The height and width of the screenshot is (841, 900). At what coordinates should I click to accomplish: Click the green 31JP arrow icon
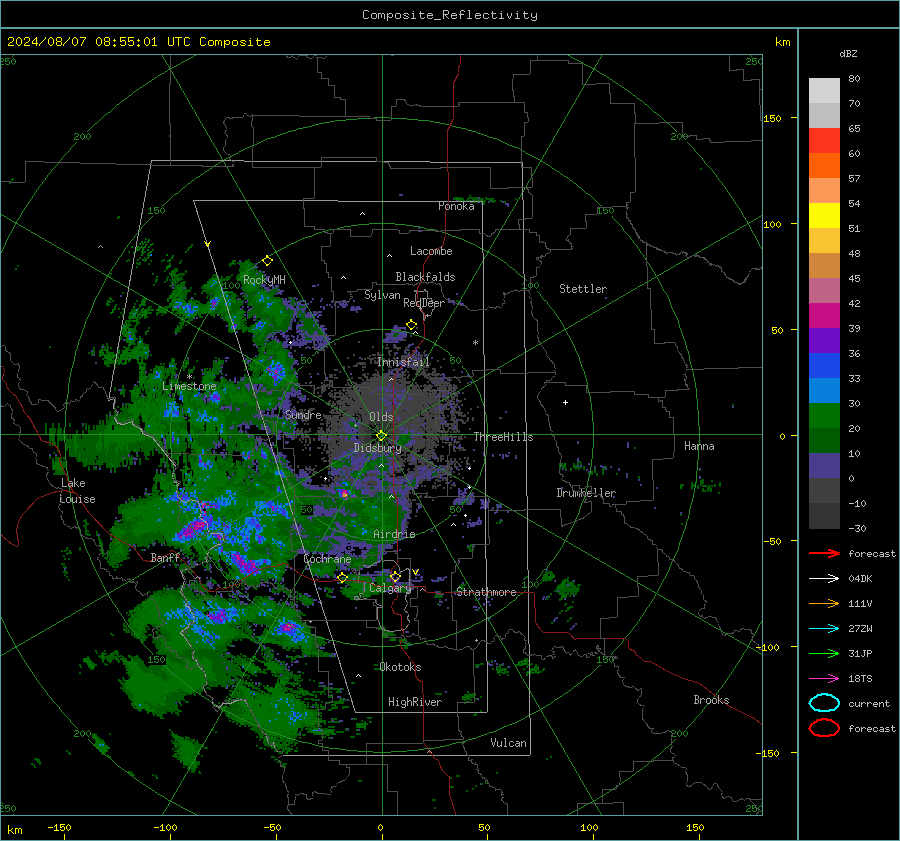(824, 653)
